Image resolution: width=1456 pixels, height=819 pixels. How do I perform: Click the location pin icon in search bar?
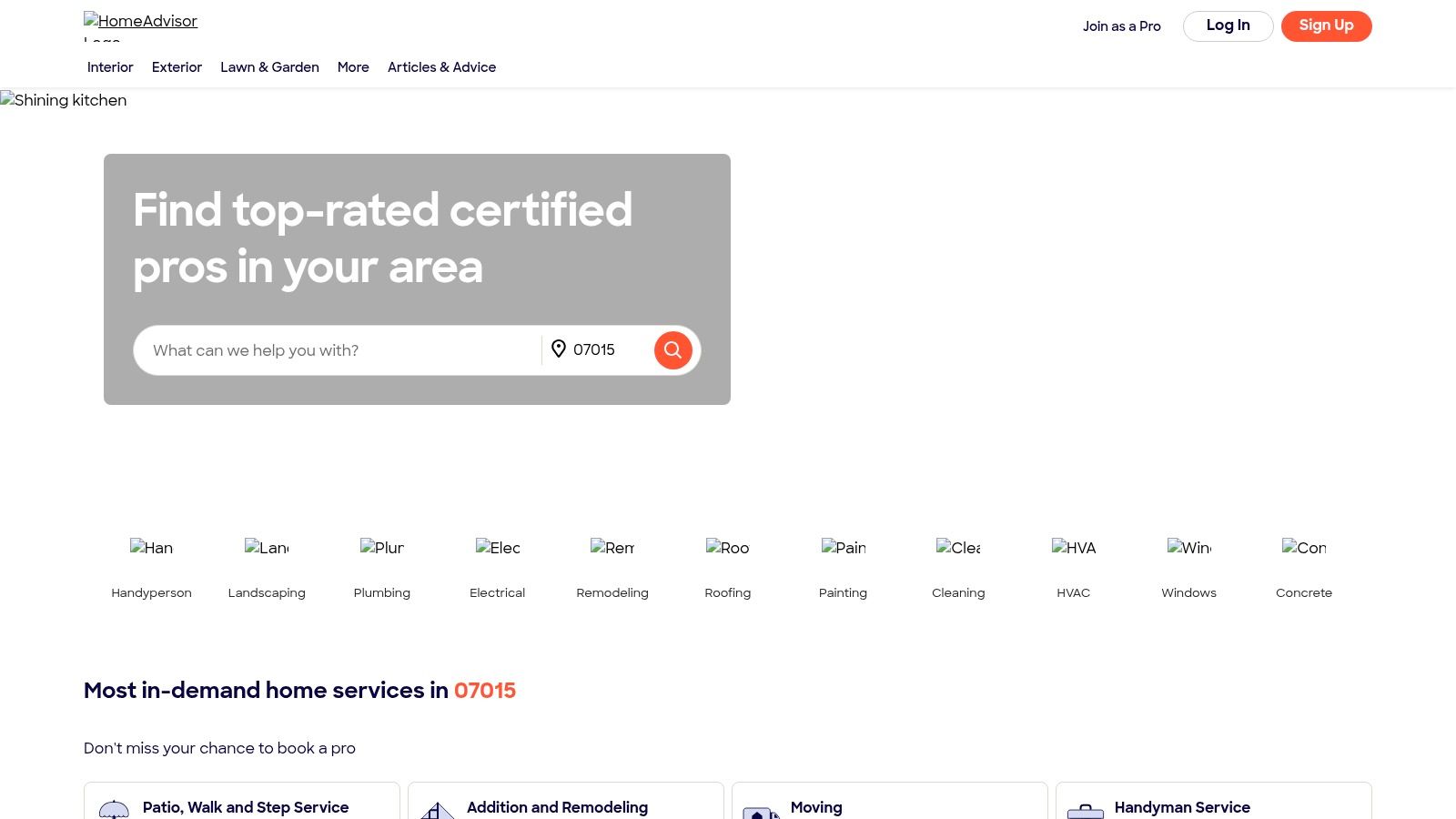pyautogui.click(x=559, y=349)
